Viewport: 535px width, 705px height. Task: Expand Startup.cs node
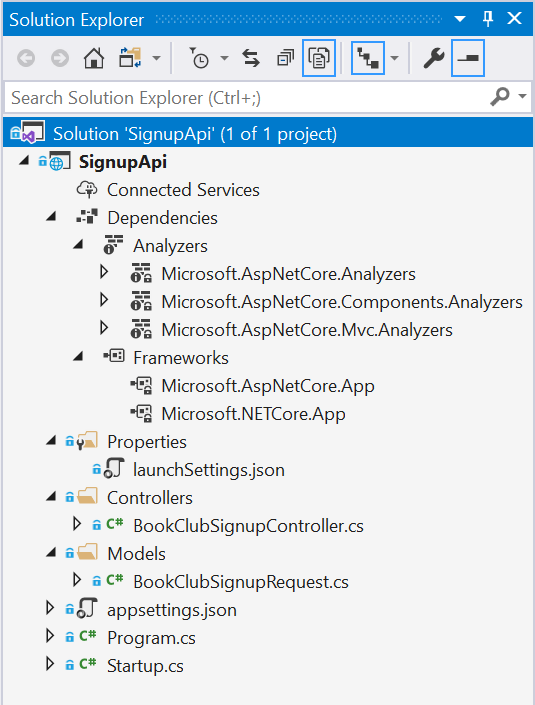tap(50, 664)
